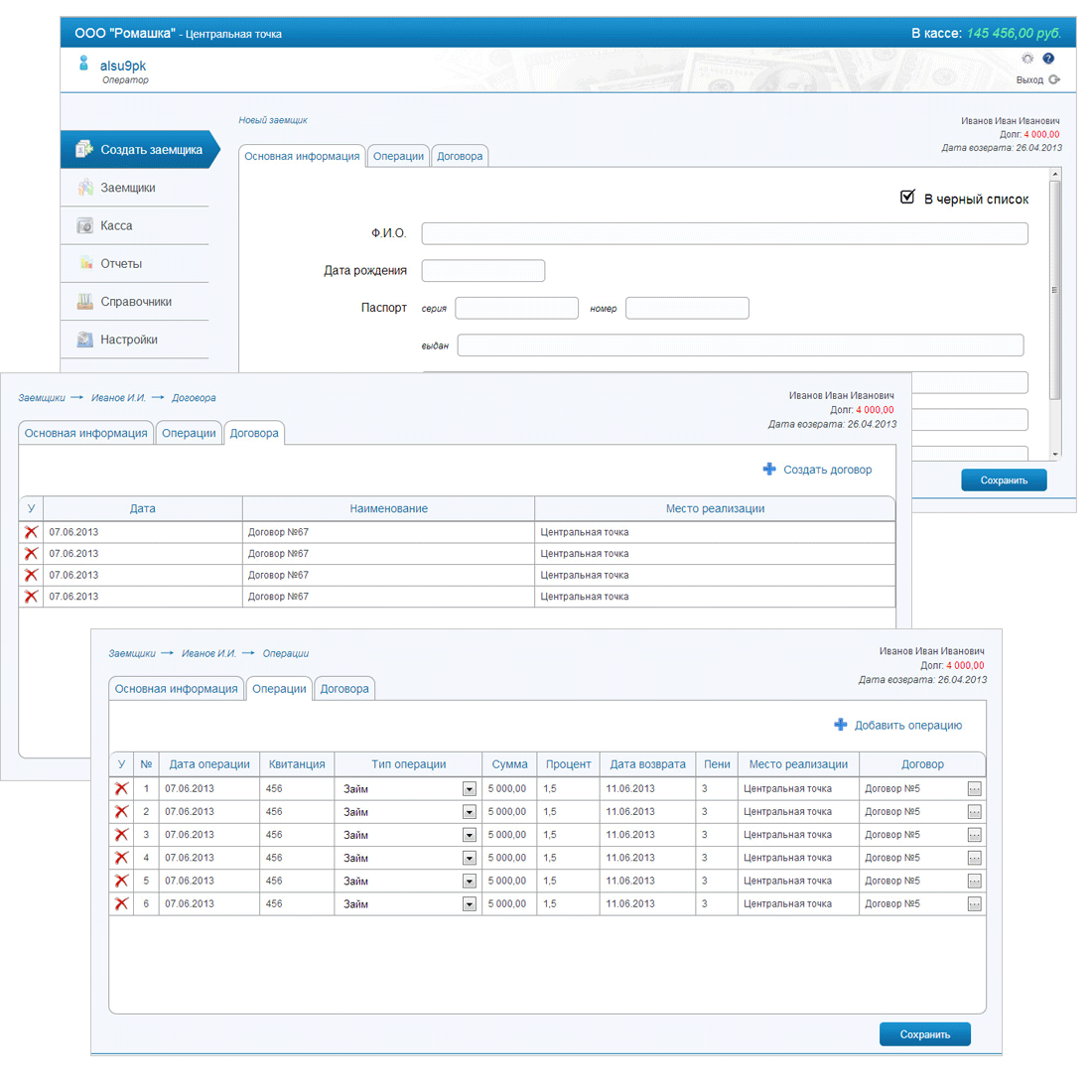Click the user avatar icon near alsu9pk

pyautogui.click(x=83, y=64)
